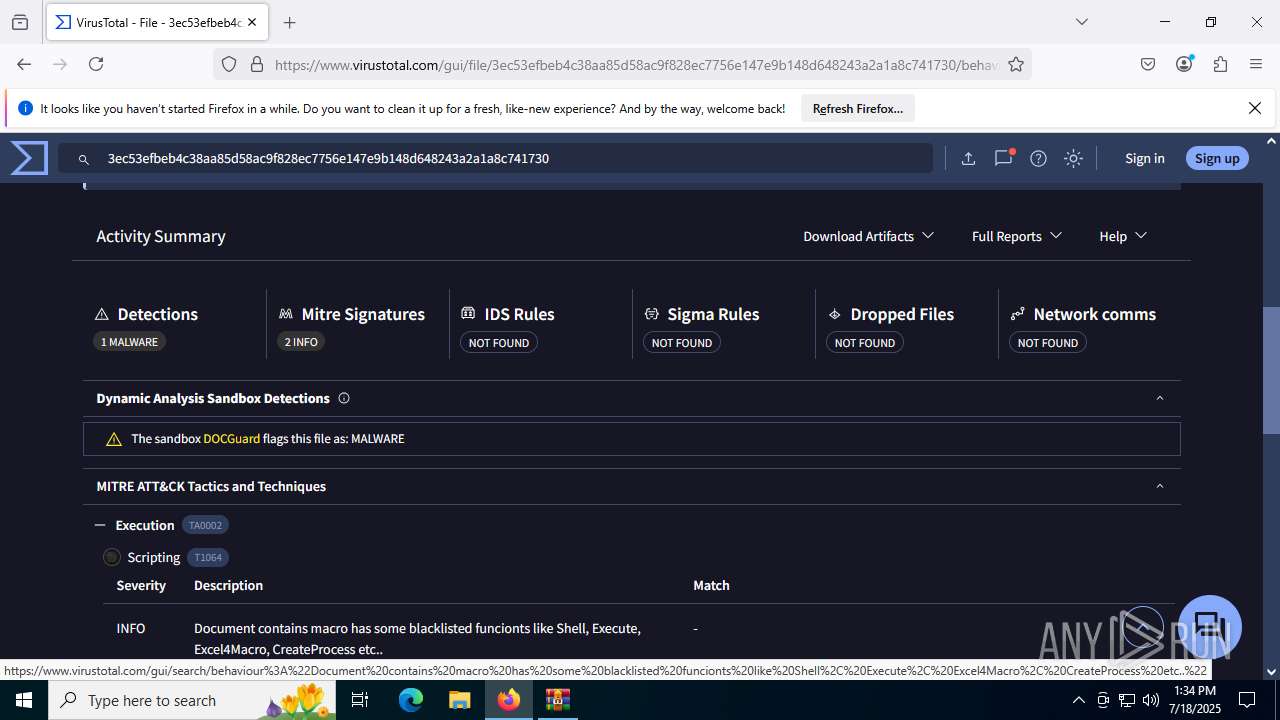Click the 2 INFO badge

(301, 342)
